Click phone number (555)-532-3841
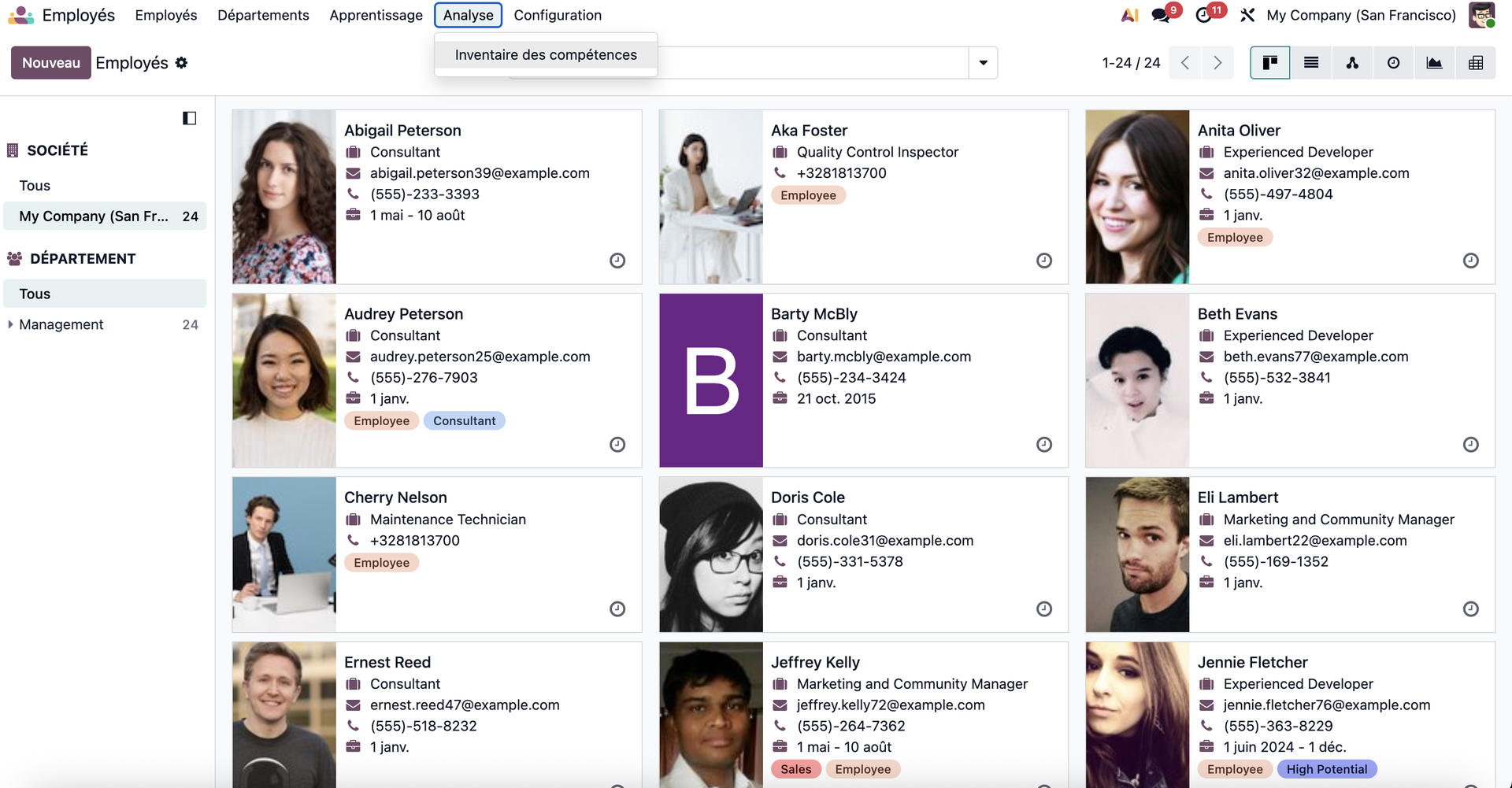 click(x=1277, y=378)
